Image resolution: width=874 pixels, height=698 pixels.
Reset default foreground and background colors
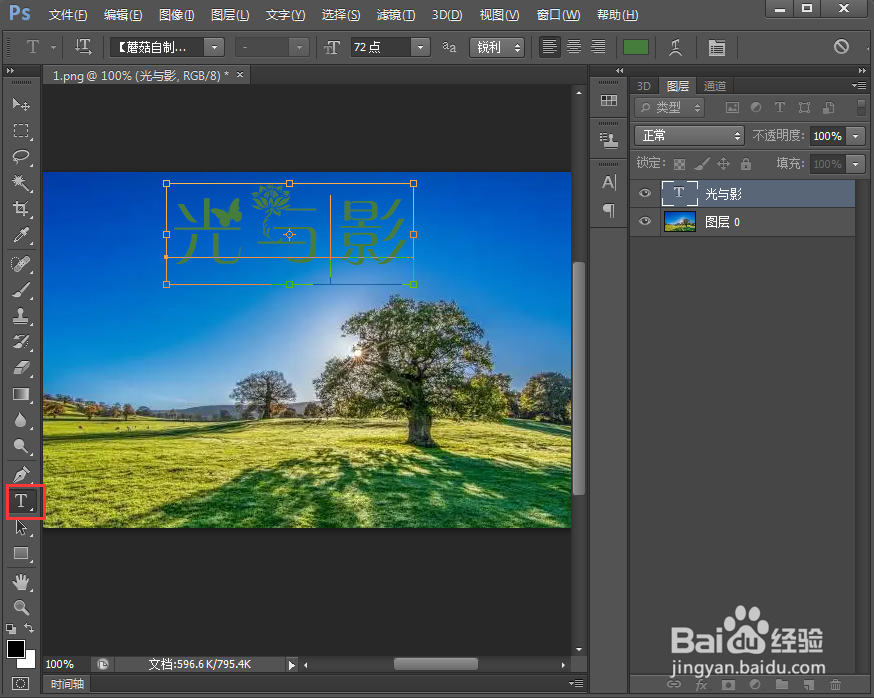pos(11,629)
